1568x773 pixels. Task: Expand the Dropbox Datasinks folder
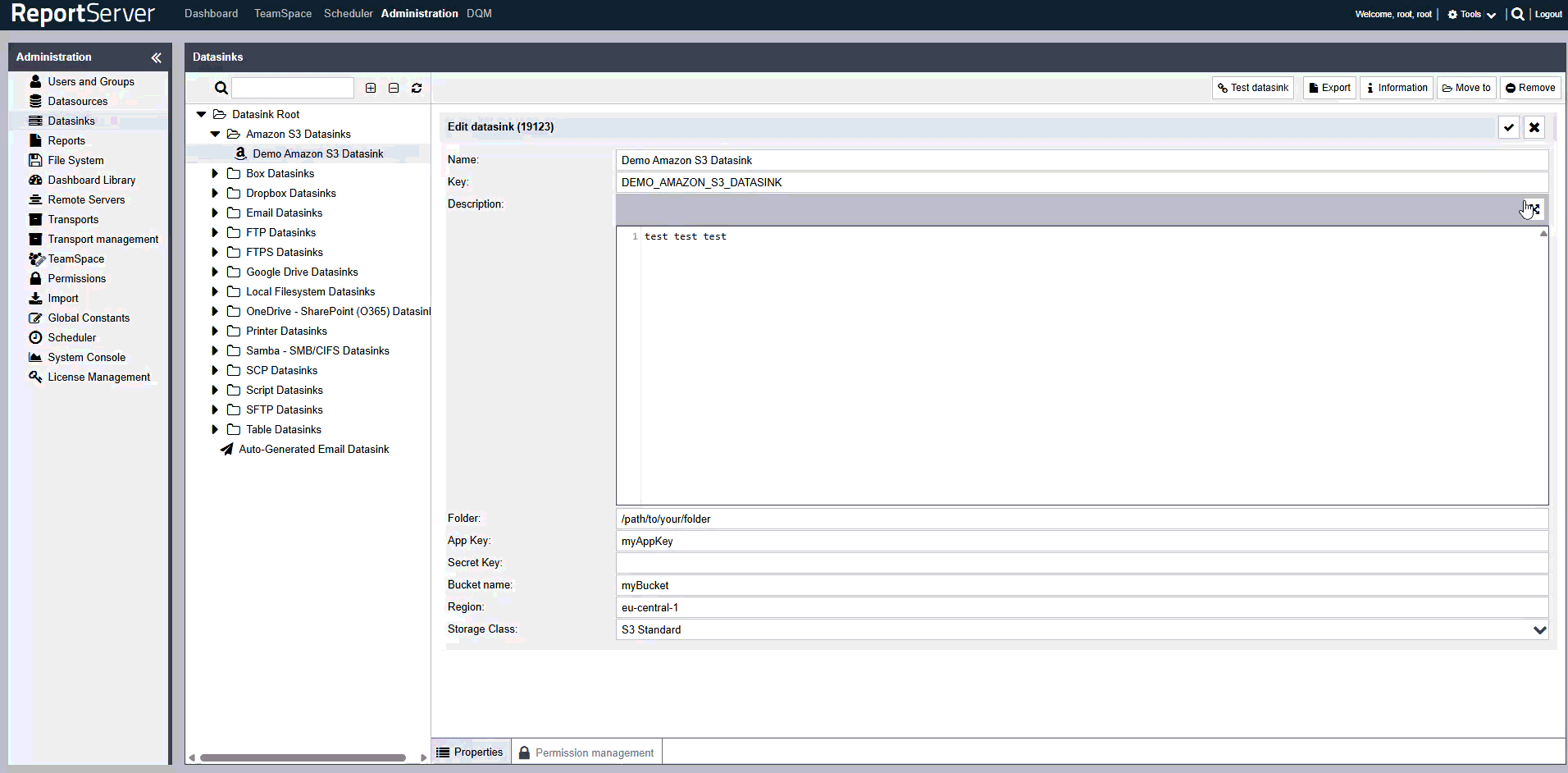[x=215, y=194]
